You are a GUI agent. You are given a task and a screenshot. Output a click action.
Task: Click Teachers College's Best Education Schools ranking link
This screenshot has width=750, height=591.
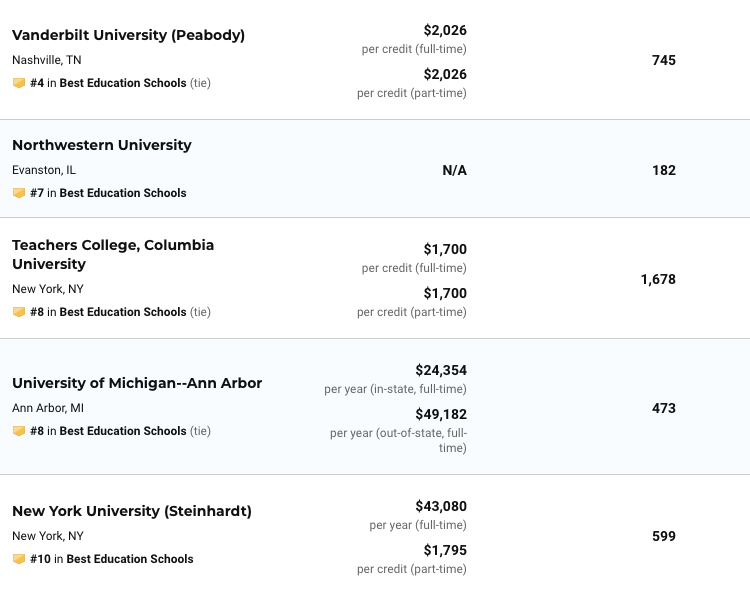(x=122, y=312)
